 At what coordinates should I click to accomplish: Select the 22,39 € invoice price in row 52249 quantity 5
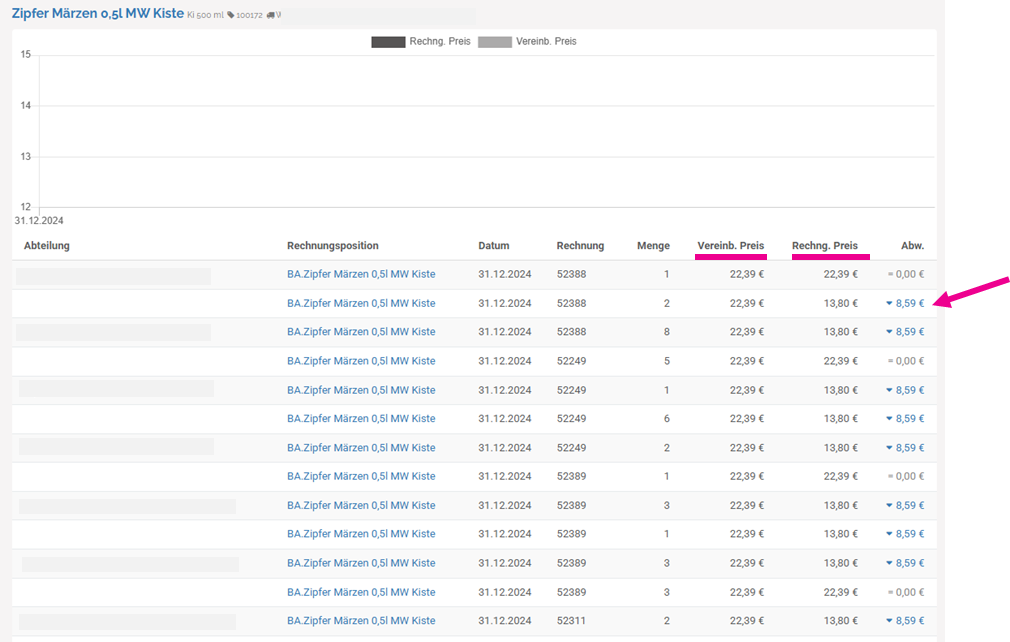841,361
